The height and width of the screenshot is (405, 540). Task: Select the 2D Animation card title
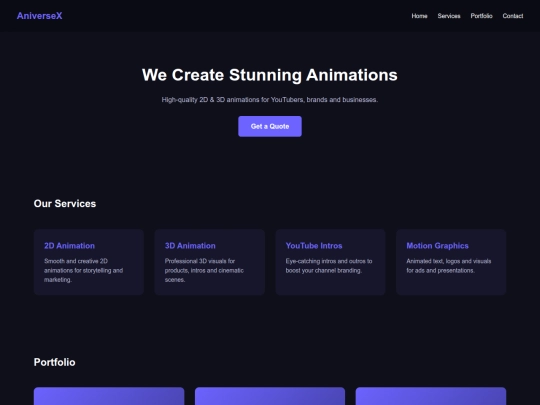coord(69,246)
